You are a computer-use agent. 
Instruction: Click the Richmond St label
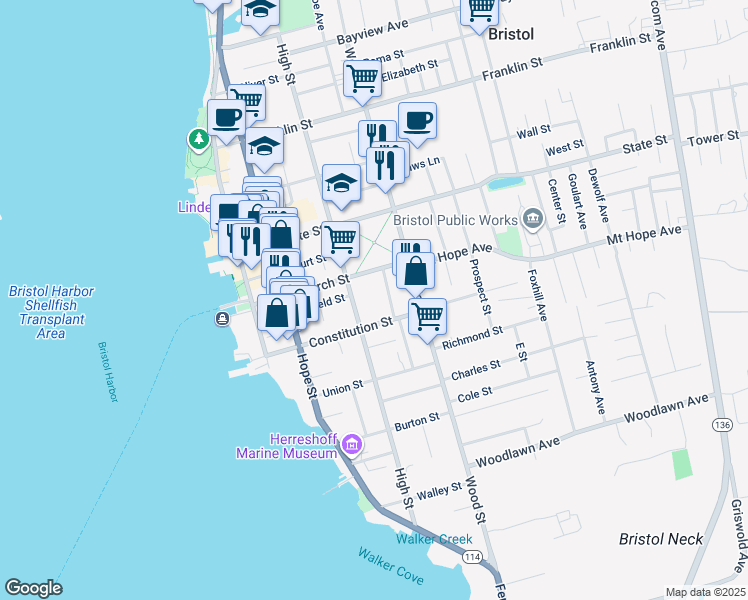(x=472, y=337)
